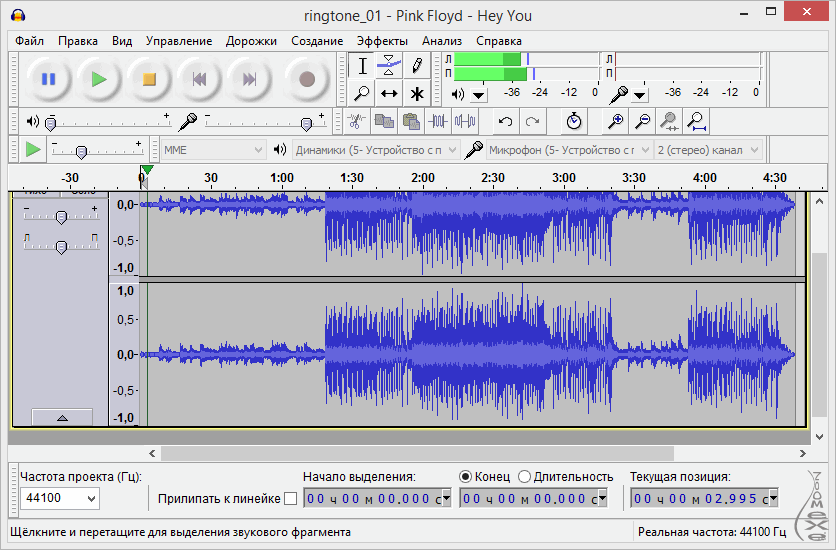Select the Draw (pencil) tool
836x550 pixels.
[x=417, y=66]
